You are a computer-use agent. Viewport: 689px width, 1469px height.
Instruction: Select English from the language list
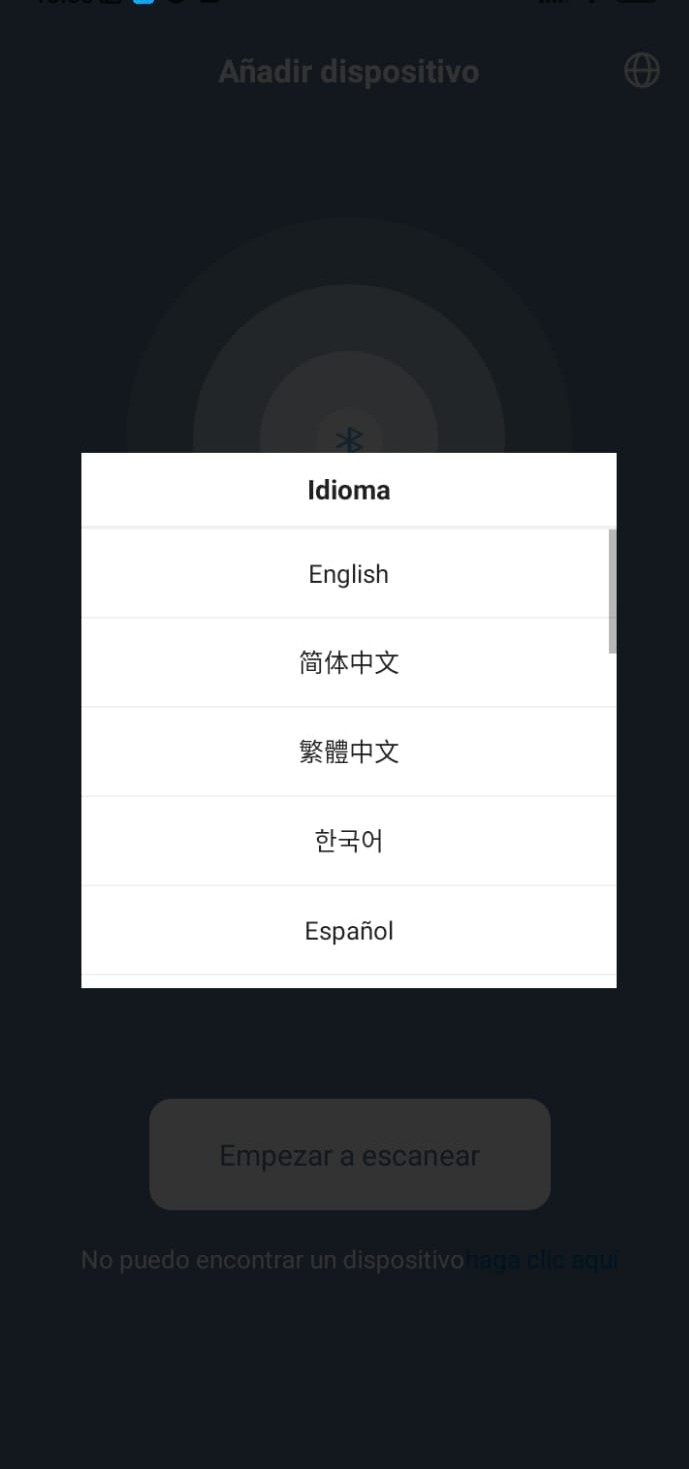click(x=348, y=574)
